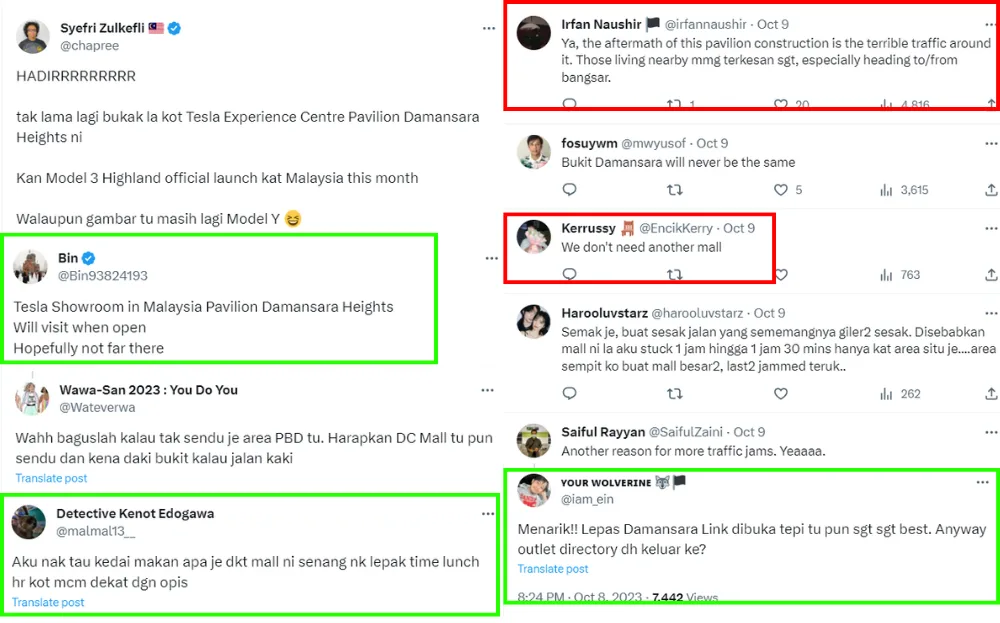Like fosuywm's Bukit Damansara tweet
Viewport: 1000px width, 623px height.
(781, 190)
